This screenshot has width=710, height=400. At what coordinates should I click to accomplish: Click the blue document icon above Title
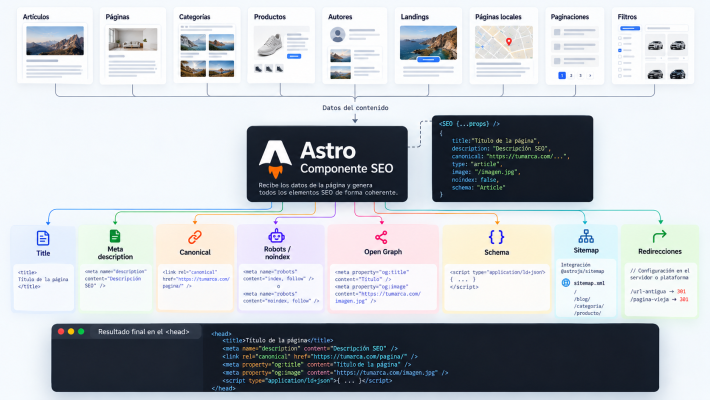43,238
